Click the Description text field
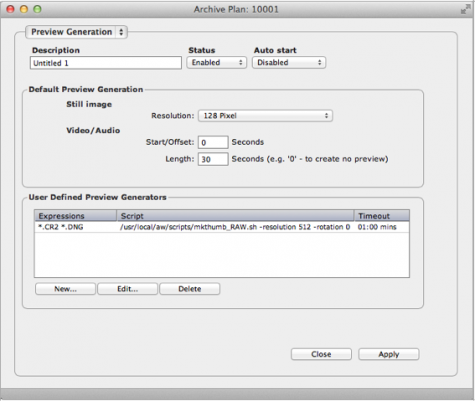 (106, 63)
